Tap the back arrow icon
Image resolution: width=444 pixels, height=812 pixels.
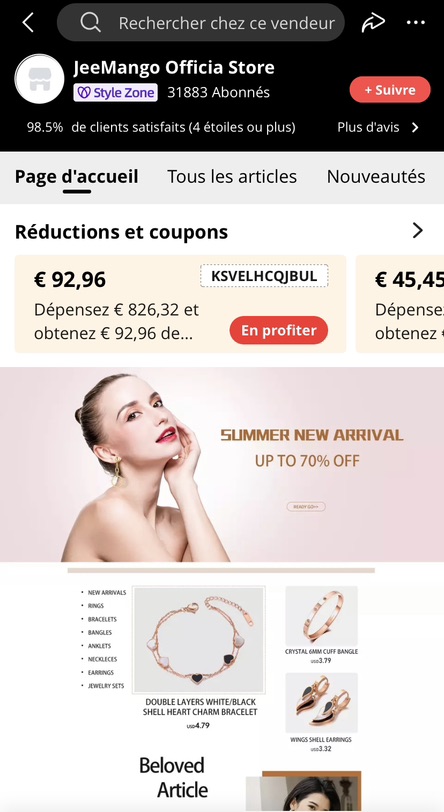(27, 23)
